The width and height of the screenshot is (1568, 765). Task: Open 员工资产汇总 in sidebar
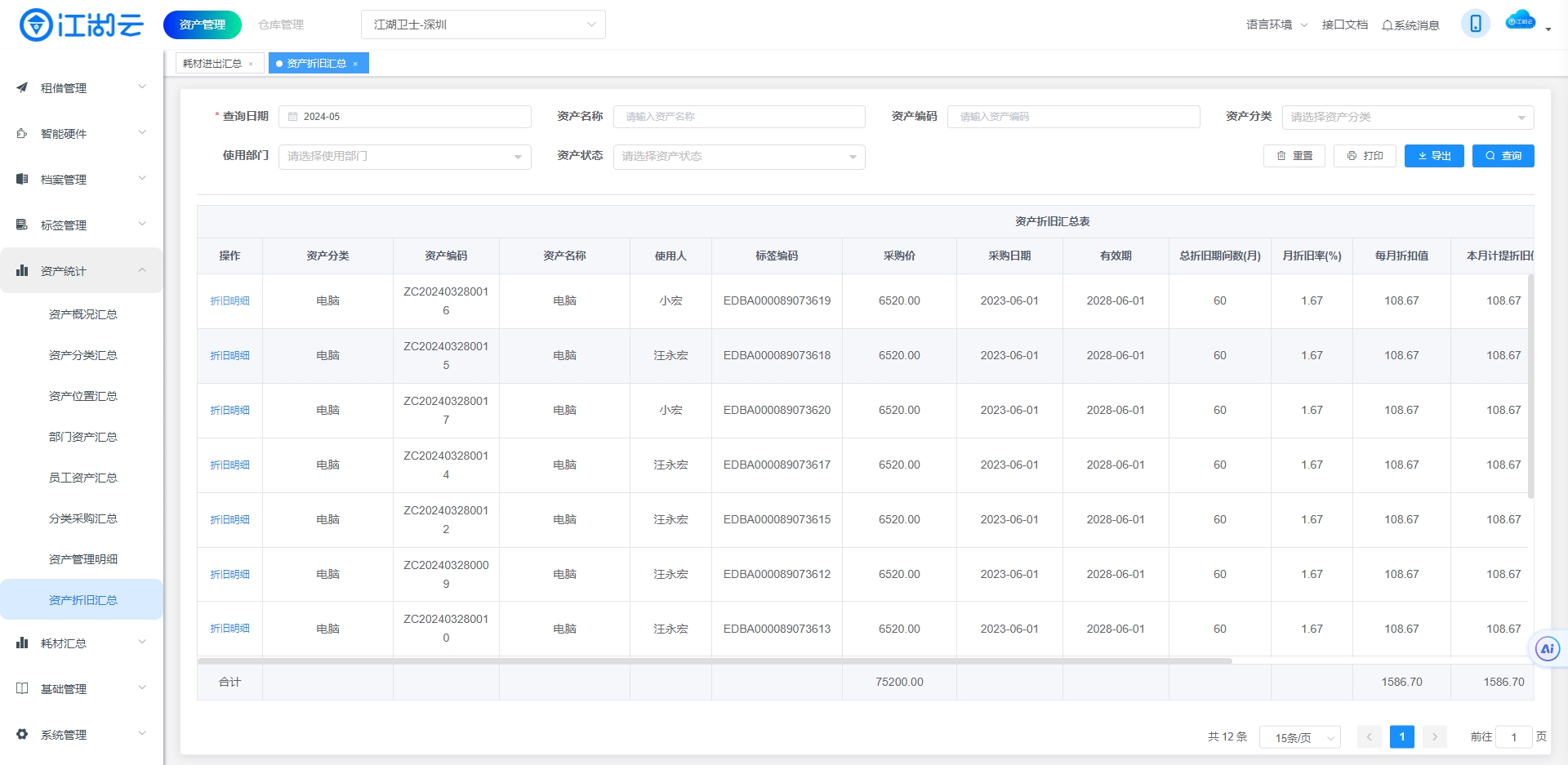[83, 478]
